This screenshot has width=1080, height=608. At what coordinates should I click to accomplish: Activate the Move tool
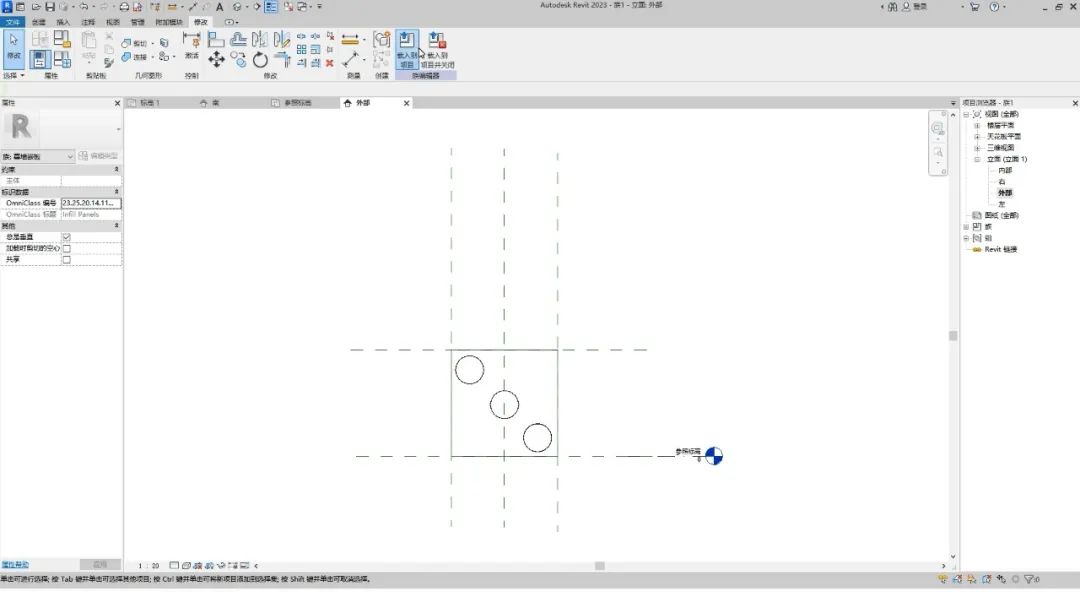pyautogui.click(x=216, y=59)
